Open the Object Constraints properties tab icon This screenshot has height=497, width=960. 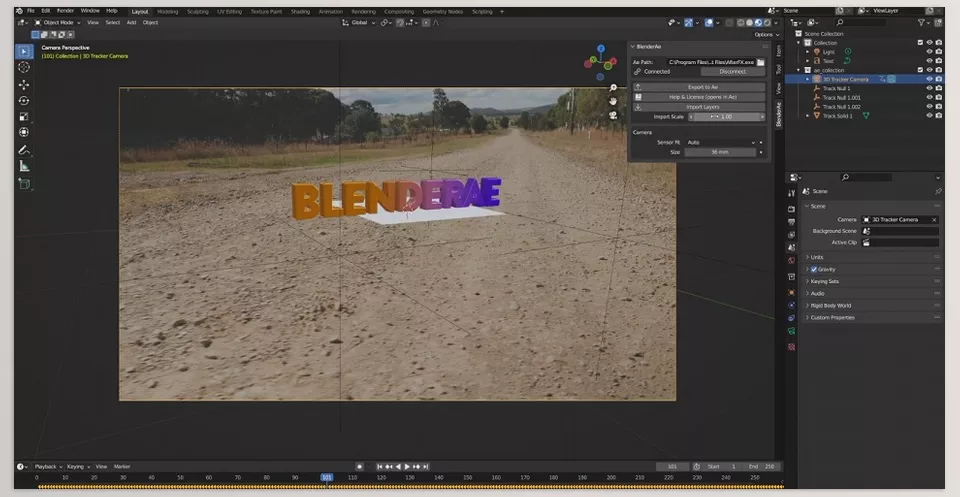point(792,318)
